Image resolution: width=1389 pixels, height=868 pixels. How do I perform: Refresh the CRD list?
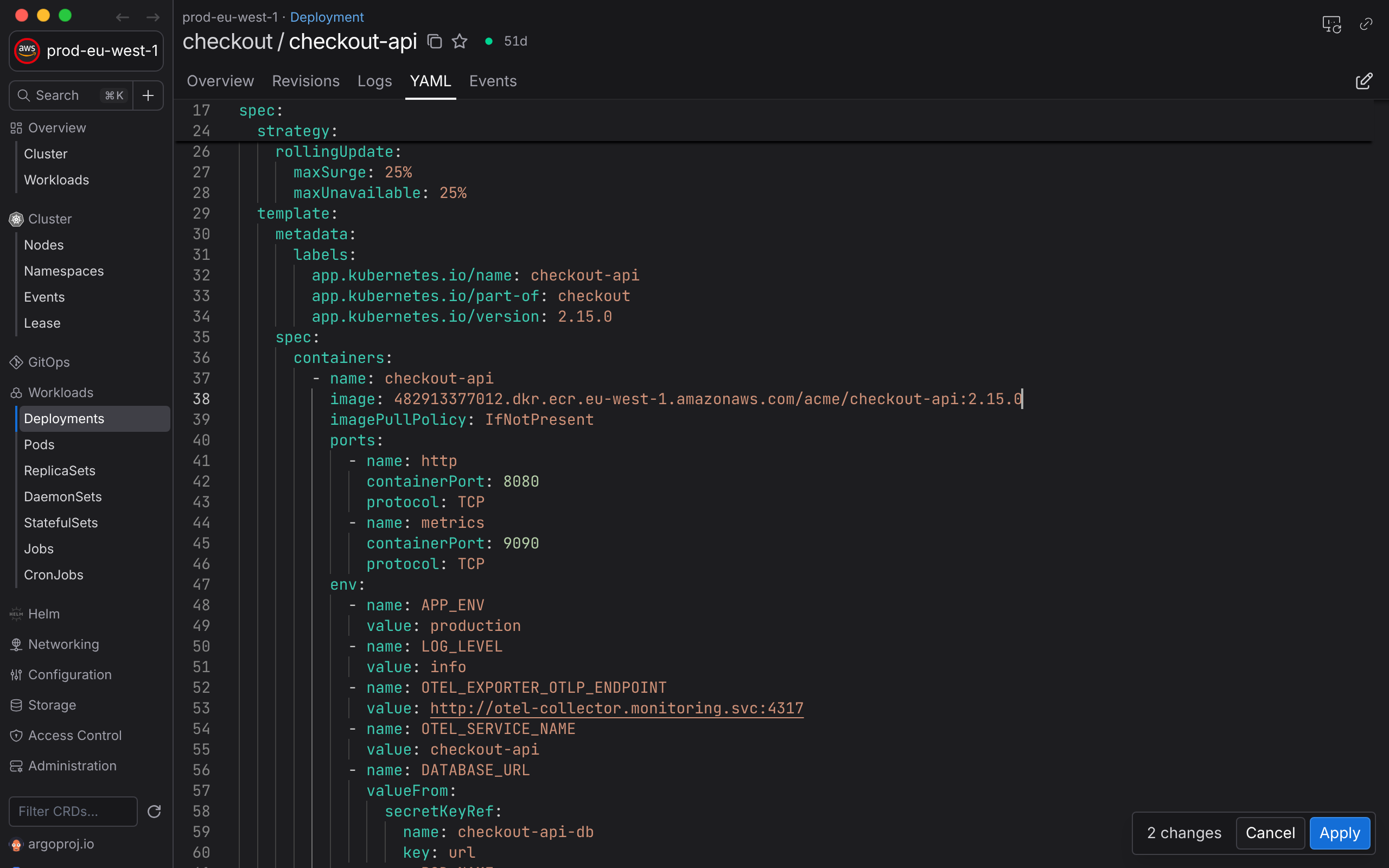click(x=154, y=811)
